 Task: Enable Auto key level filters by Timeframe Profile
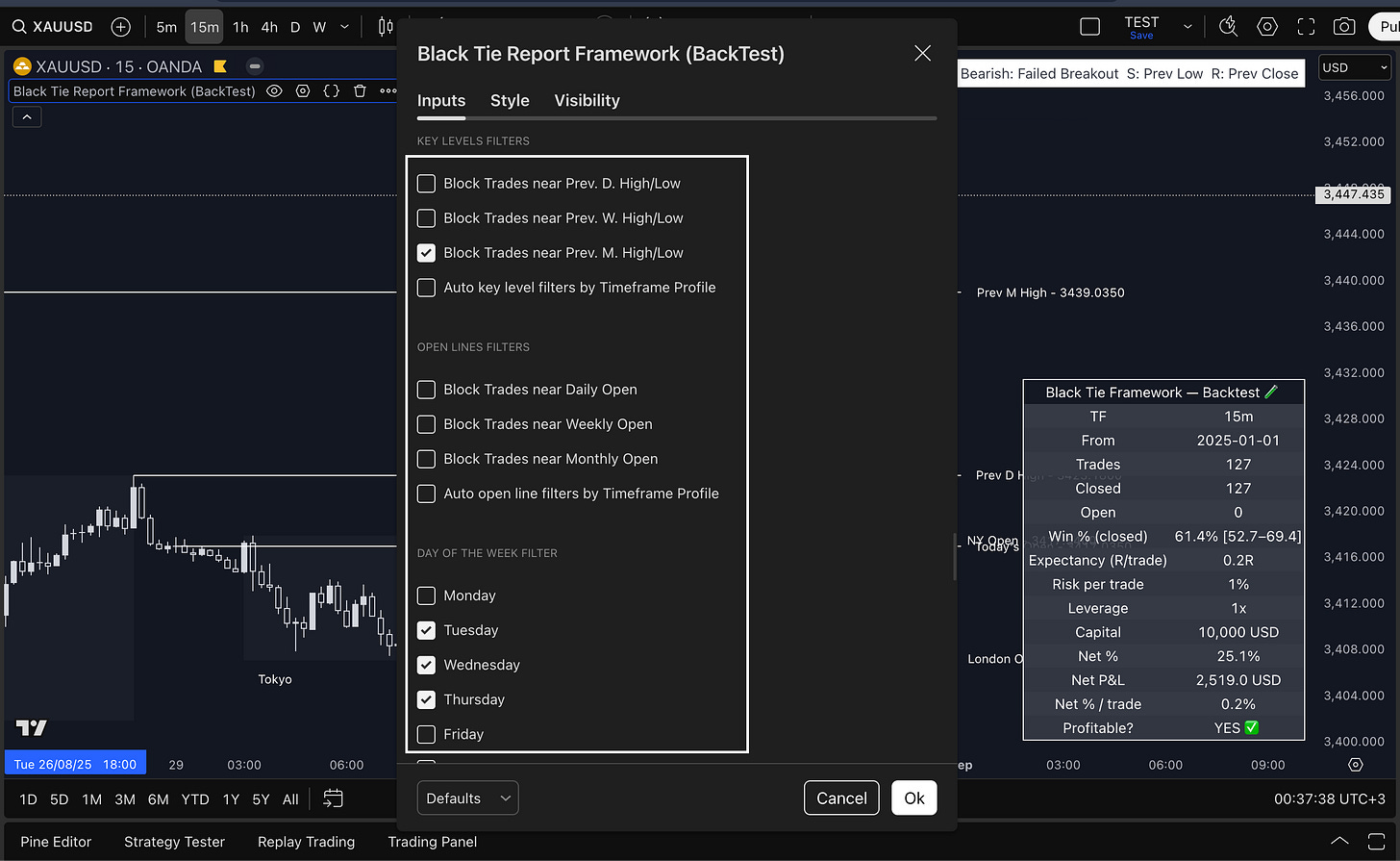(x=426, y=288)
